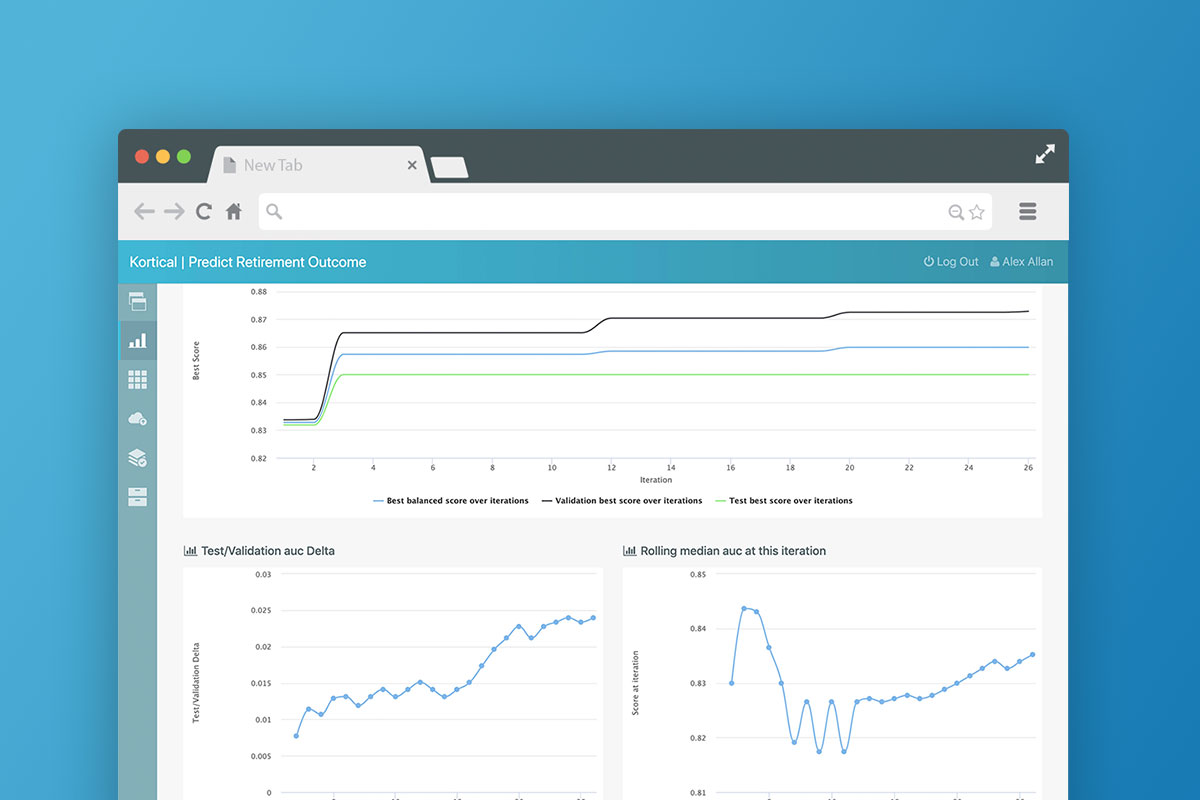Click the address bar search magnifier
1200x800 pixels.
tap(274, 212)
